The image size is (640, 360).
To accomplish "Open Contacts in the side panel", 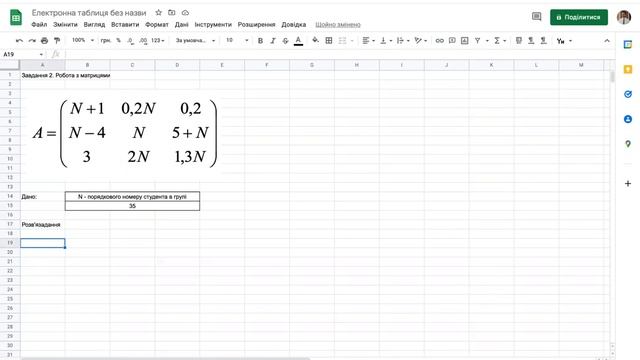I will pyautogui.click(x=628, y=119).
